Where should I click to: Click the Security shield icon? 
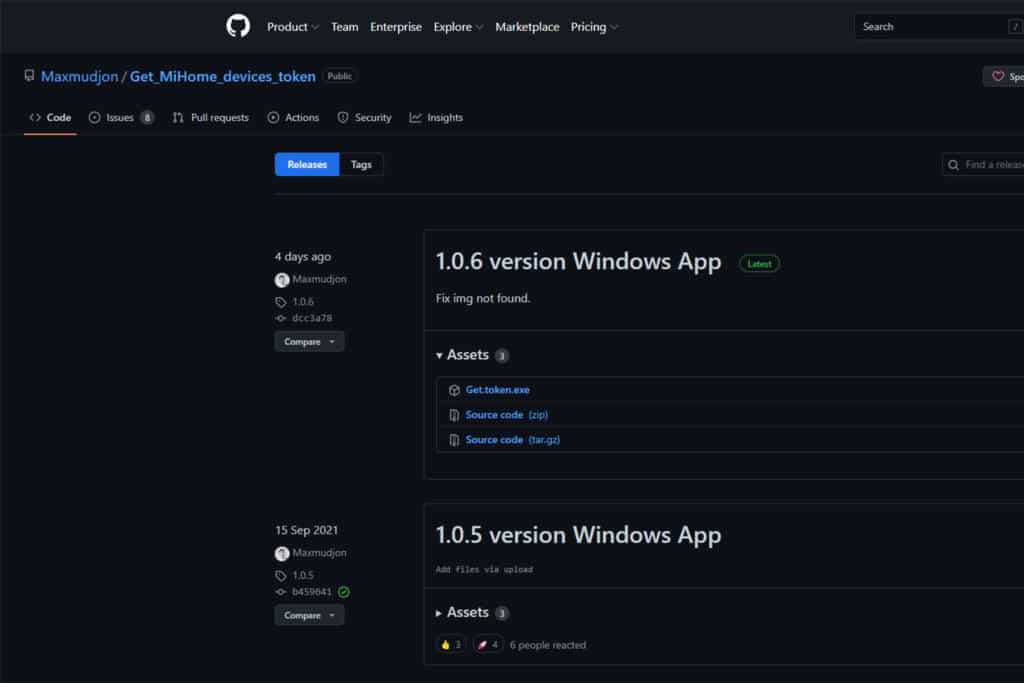tap(343, 118)
